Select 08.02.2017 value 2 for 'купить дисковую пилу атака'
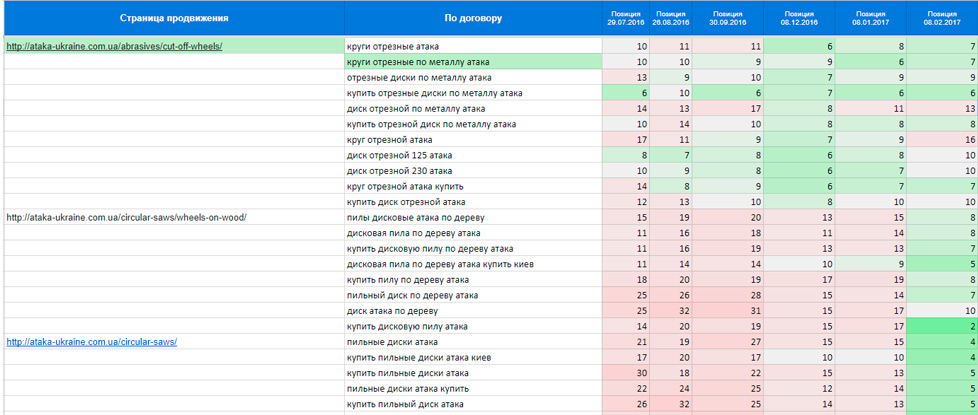This screenshot has width=978, height=415. [x=942, y=326]
